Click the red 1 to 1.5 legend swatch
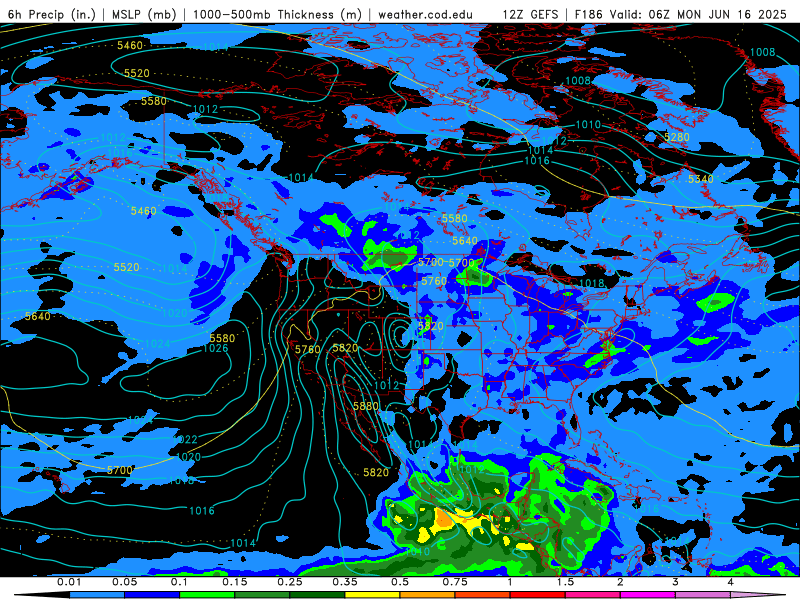The image size is (800, 600). [538, 595]
